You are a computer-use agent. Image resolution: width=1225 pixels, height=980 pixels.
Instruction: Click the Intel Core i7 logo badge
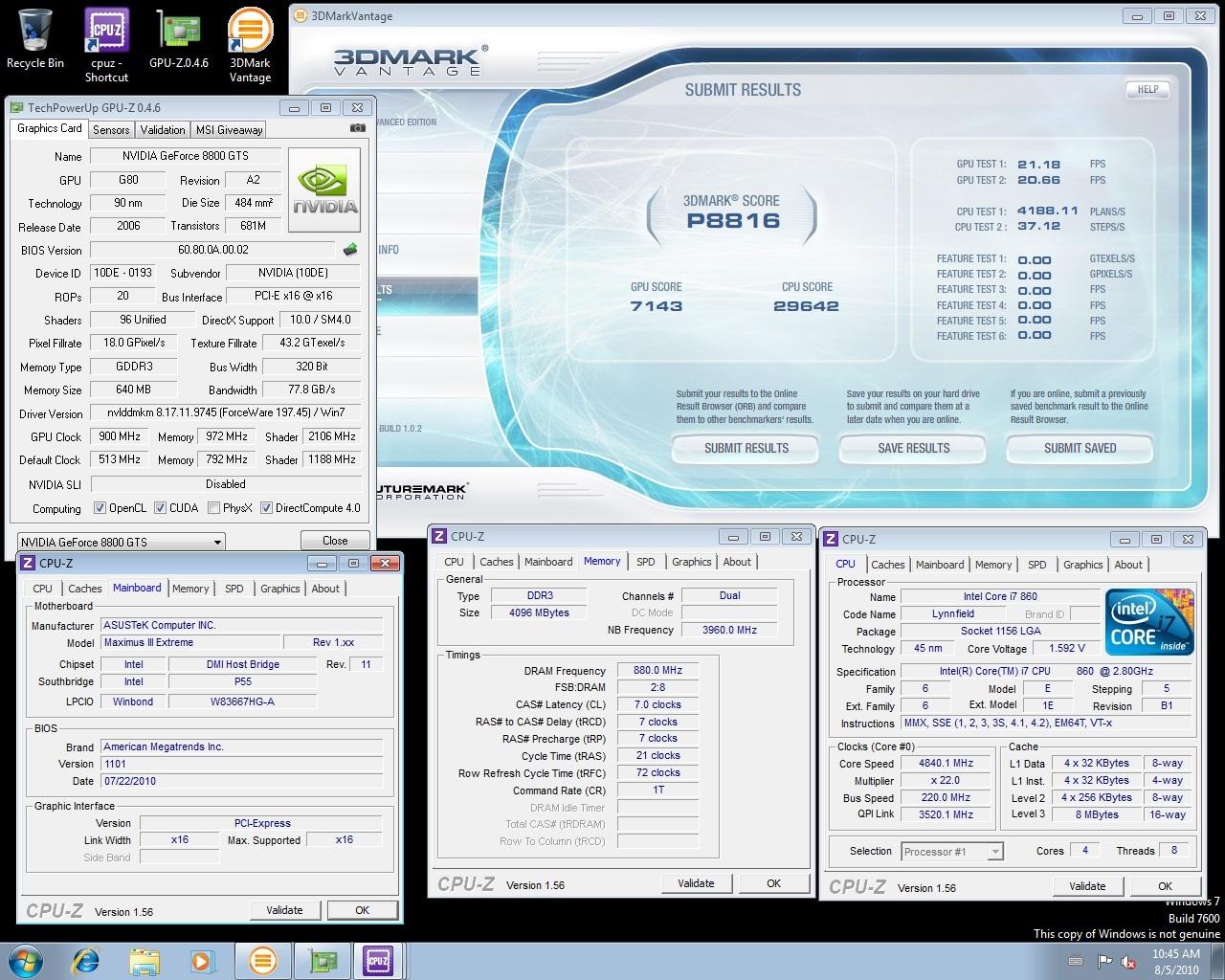(1149, 622)
